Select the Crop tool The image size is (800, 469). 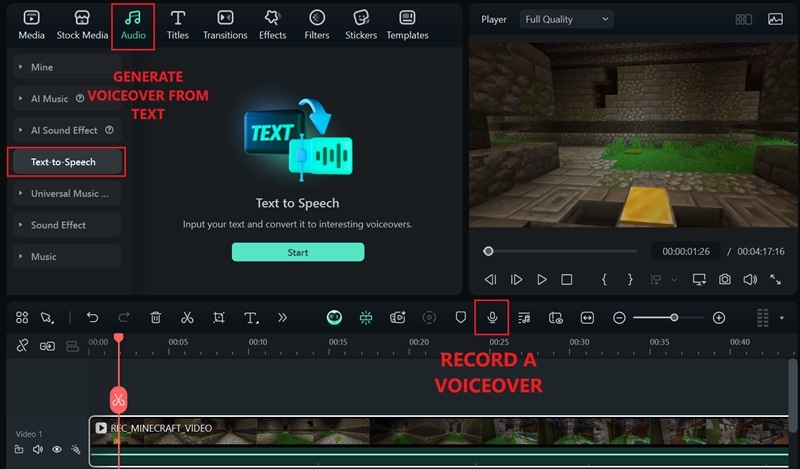[219, 318]
